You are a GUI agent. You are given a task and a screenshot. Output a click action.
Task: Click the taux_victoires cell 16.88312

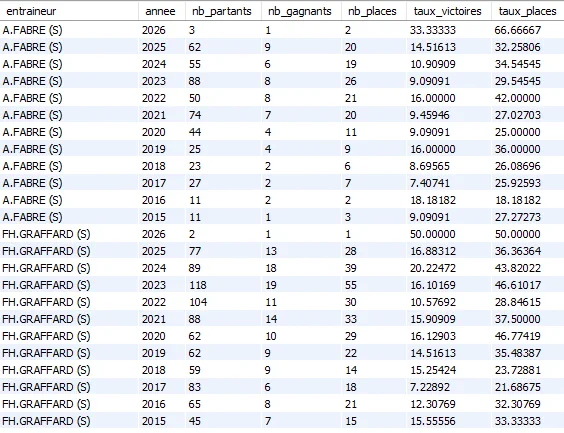449,251
